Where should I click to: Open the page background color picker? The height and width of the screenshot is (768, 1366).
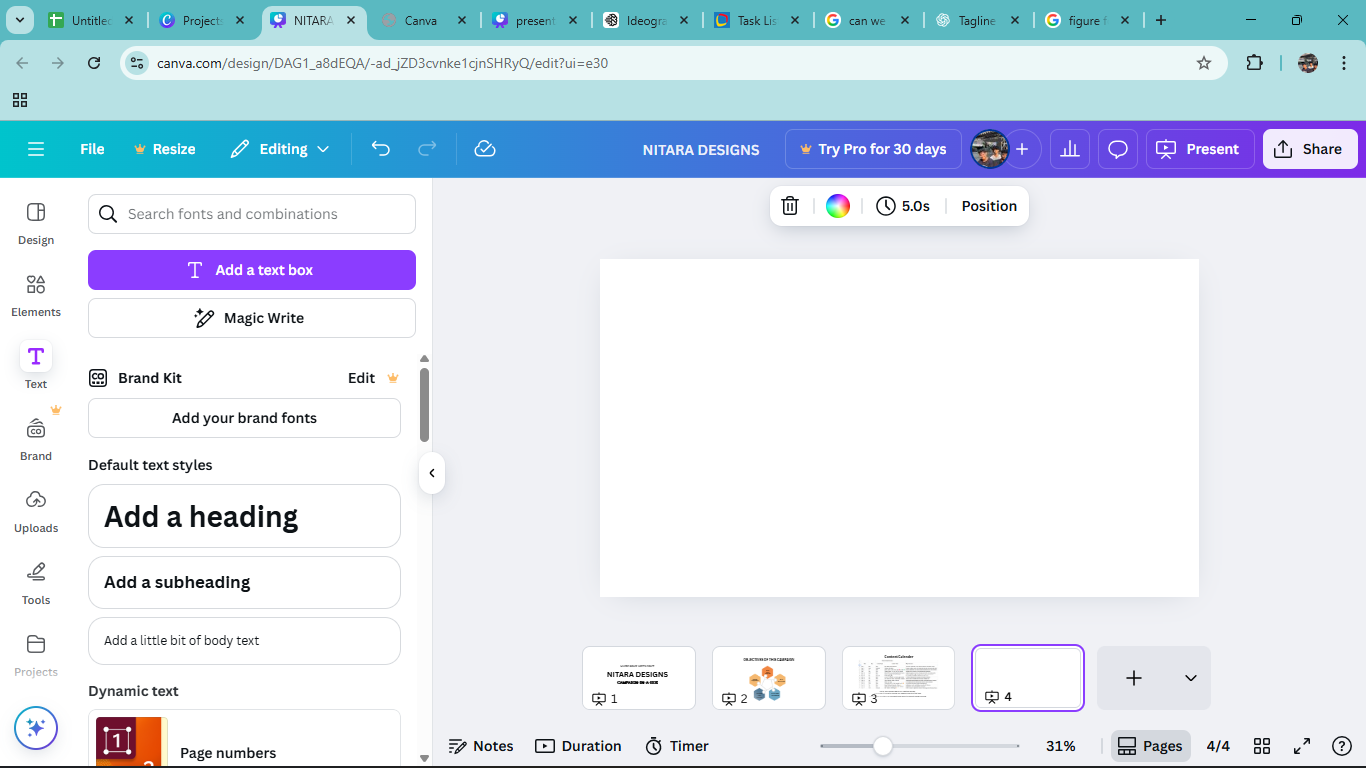[x=838, y=206]
